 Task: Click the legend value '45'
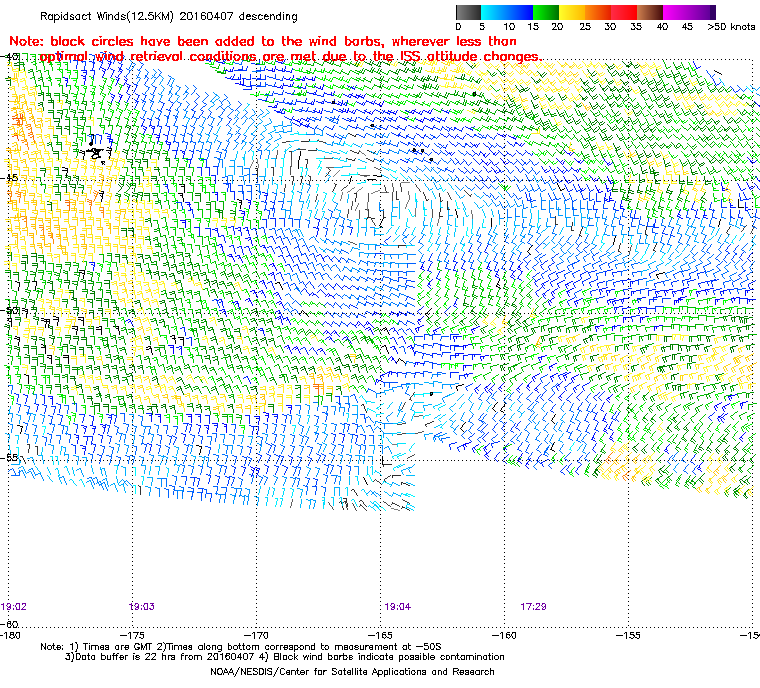pos(688,27)
